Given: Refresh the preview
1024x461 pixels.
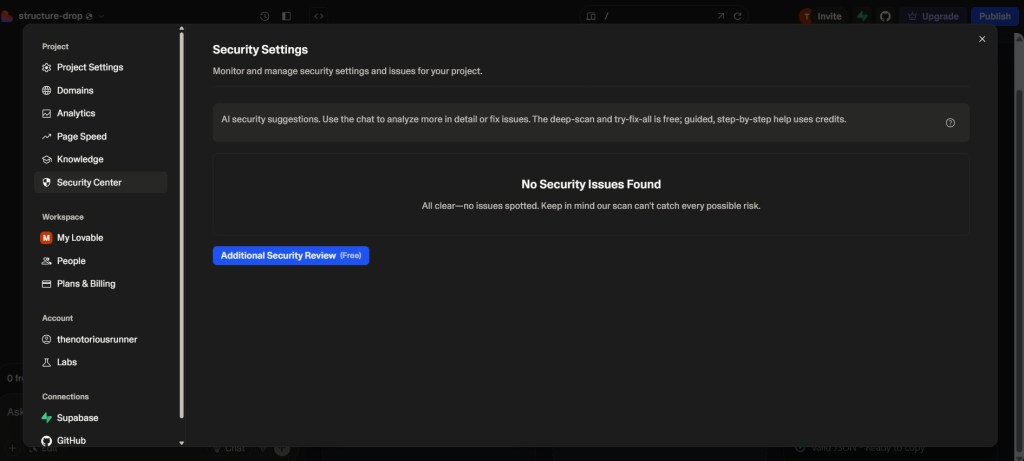Looking at the screenshot, I should click(x=737, y=16).
